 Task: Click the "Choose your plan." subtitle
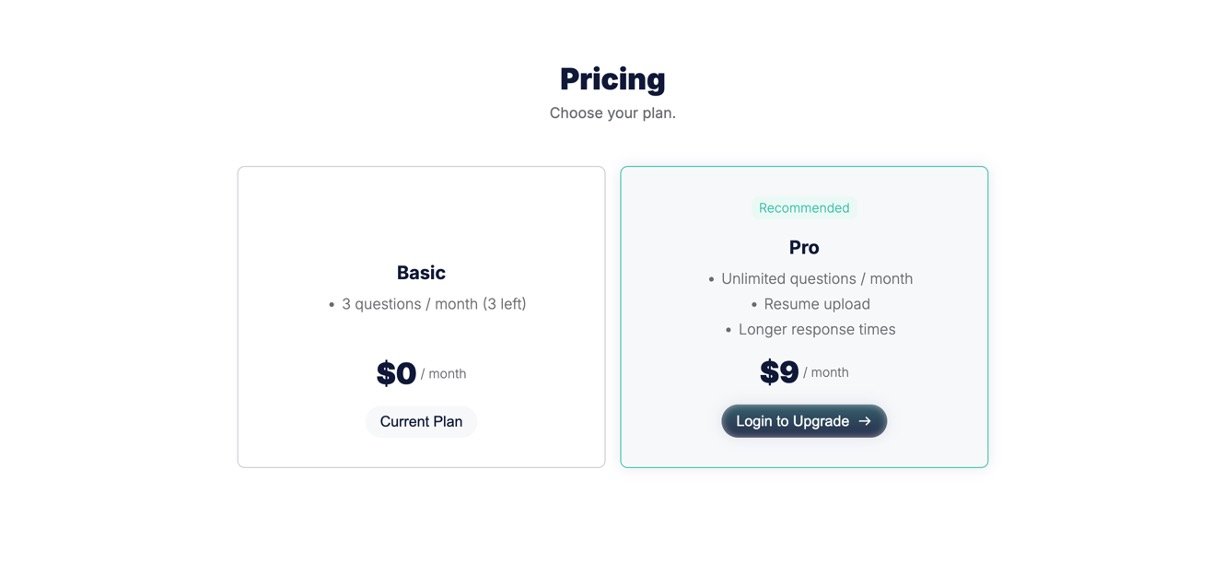pos(612,113)
